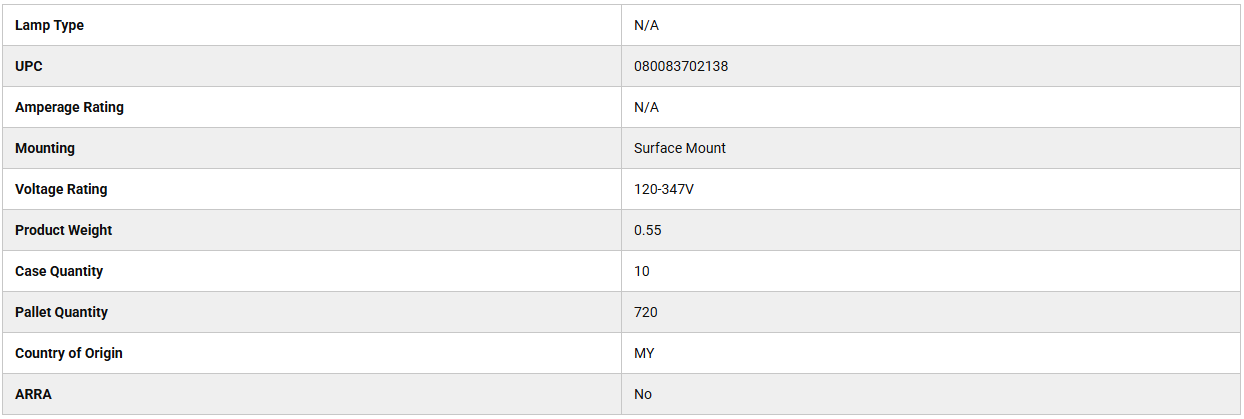Click the Pallet Quantity label
Screen dimensions: 1244x419
pos(61,312)
